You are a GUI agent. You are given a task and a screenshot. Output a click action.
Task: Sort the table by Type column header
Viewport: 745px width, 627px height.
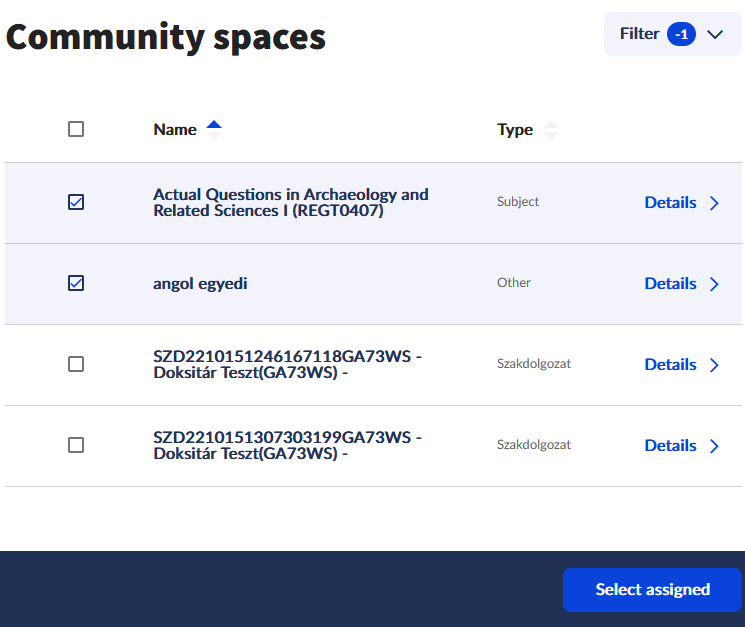tap(515, 130)
